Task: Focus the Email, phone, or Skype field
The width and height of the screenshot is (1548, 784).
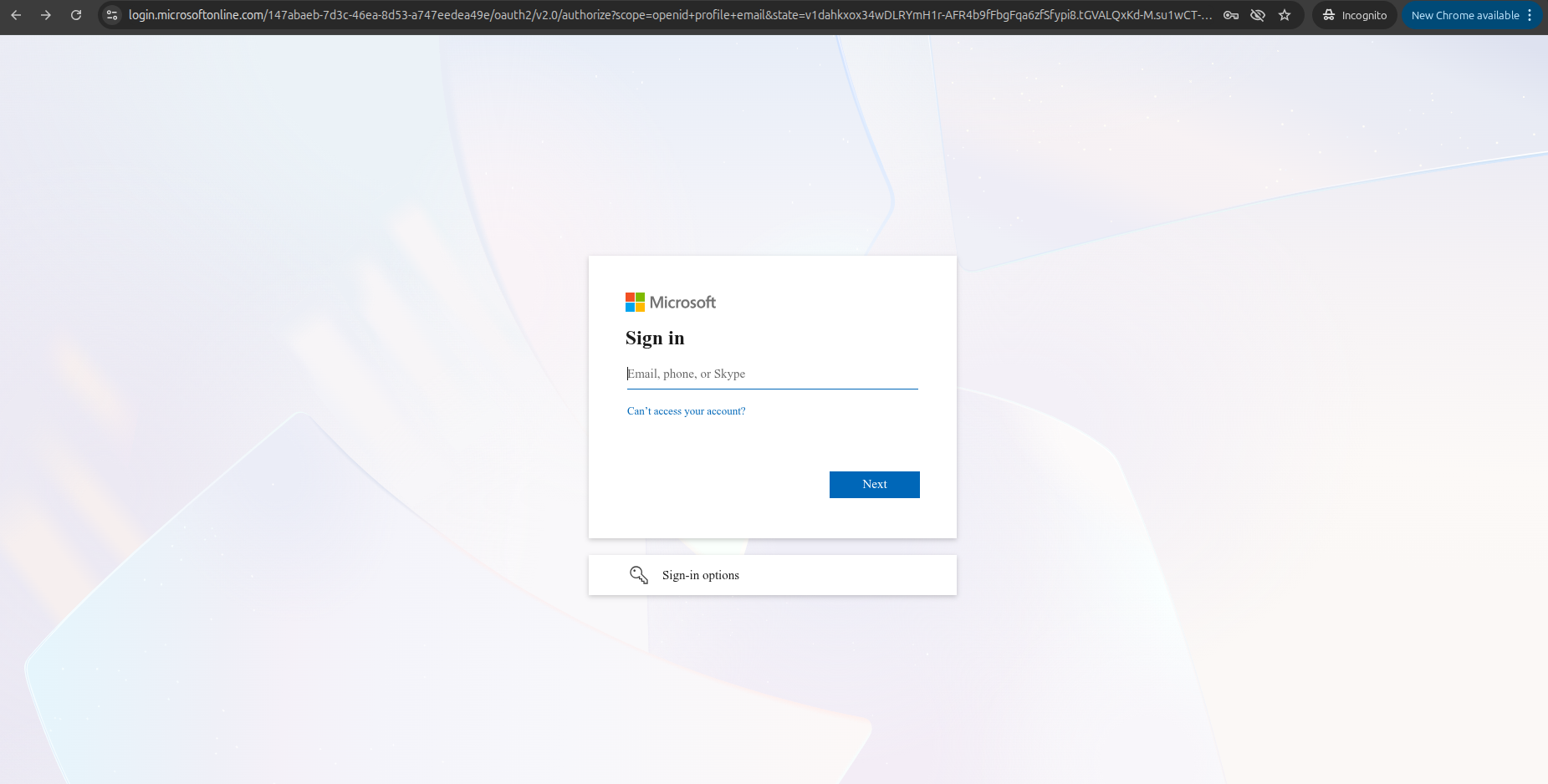Action: [x=772, y=374]
